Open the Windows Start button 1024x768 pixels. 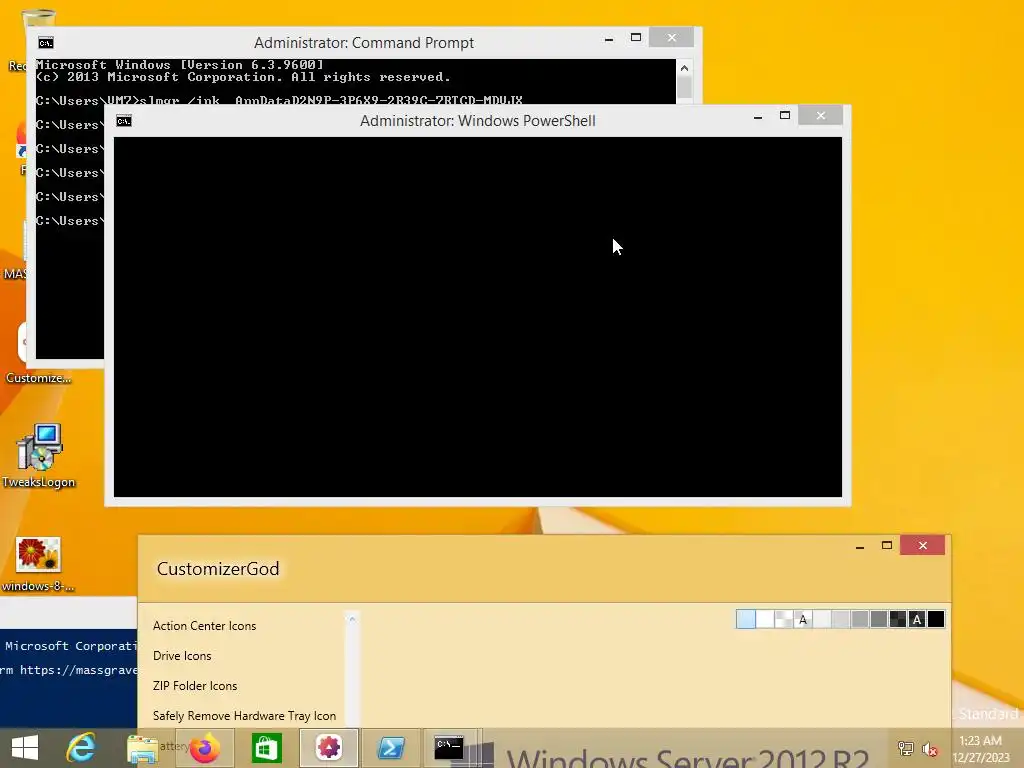(x=25, y=748)
